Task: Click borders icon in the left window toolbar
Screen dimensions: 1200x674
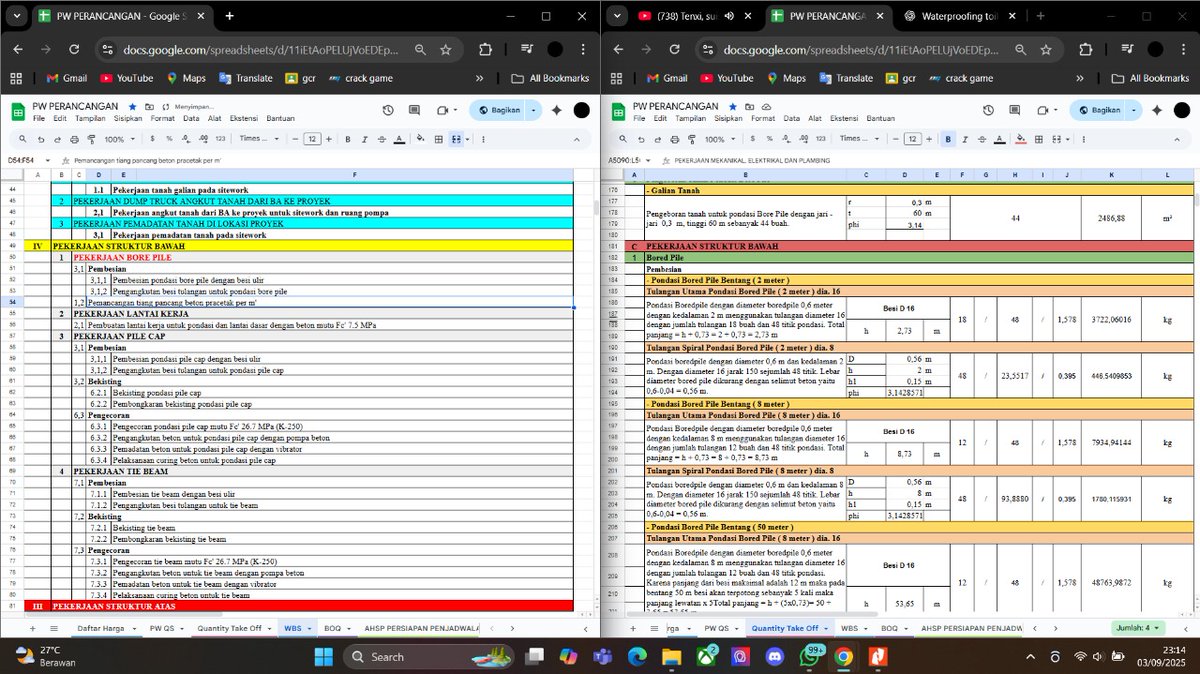Action: coord(438,139)
